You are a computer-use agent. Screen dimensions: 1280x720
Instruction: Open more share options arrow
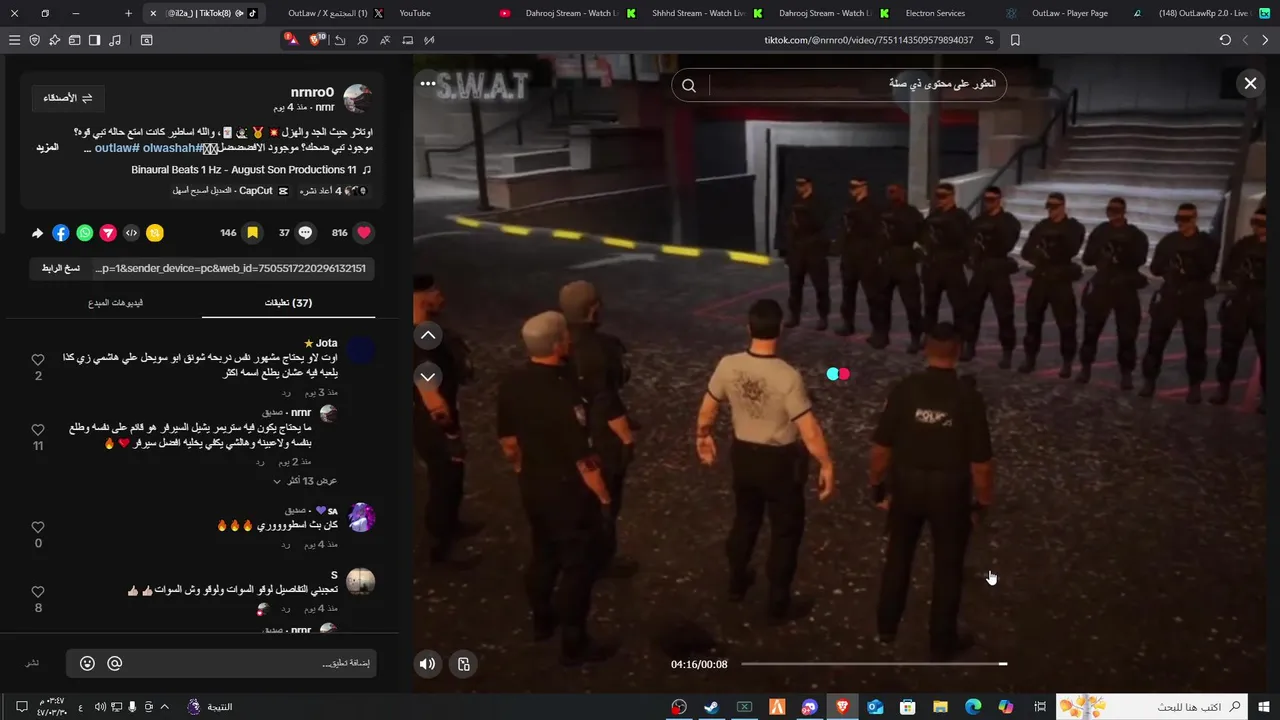(x=38, y=233)
